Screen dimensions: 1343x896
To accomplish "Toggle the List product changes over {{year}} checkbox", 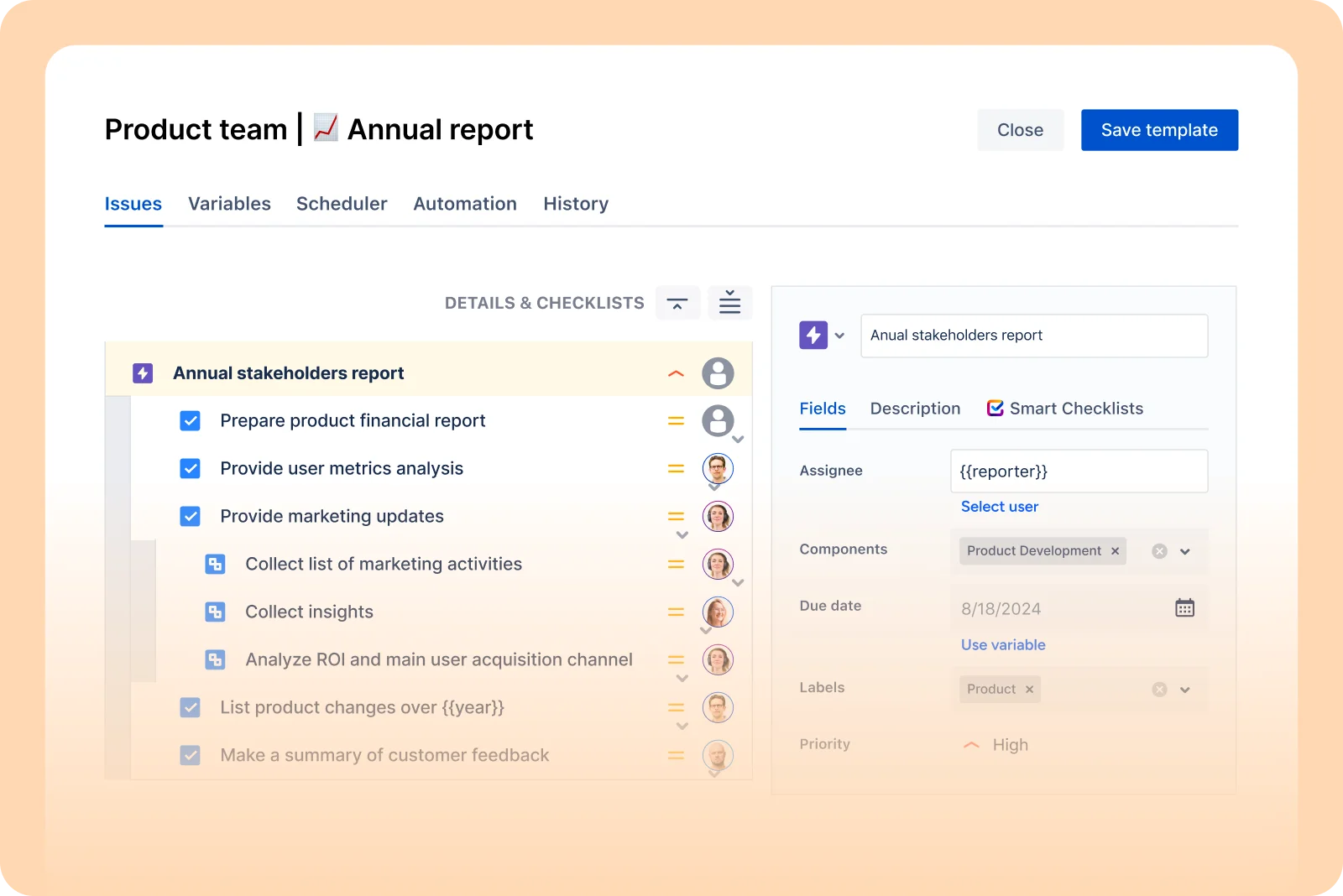I will 191,707.
